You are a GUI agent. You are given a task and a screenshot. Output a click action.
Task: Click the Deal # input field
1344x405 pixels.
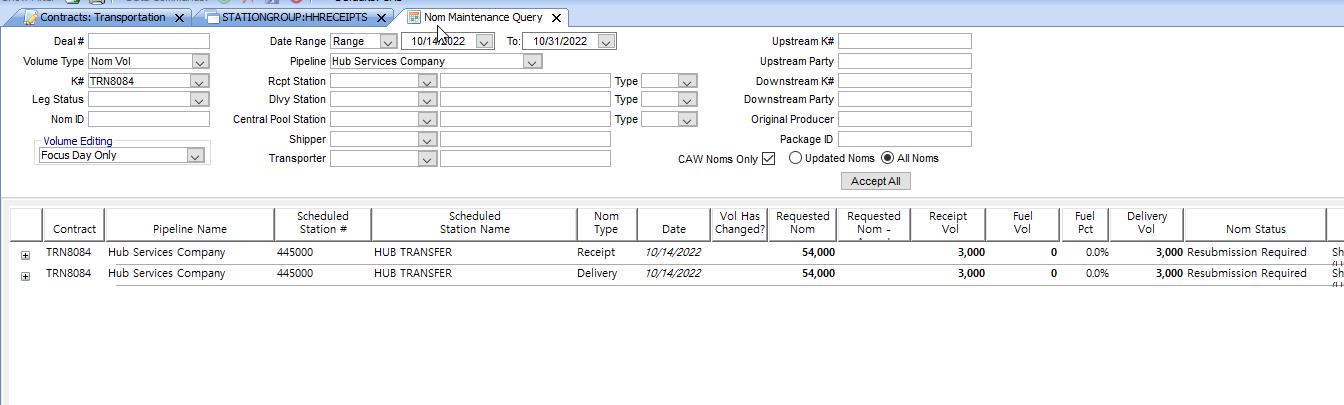(x=148, y=42)
